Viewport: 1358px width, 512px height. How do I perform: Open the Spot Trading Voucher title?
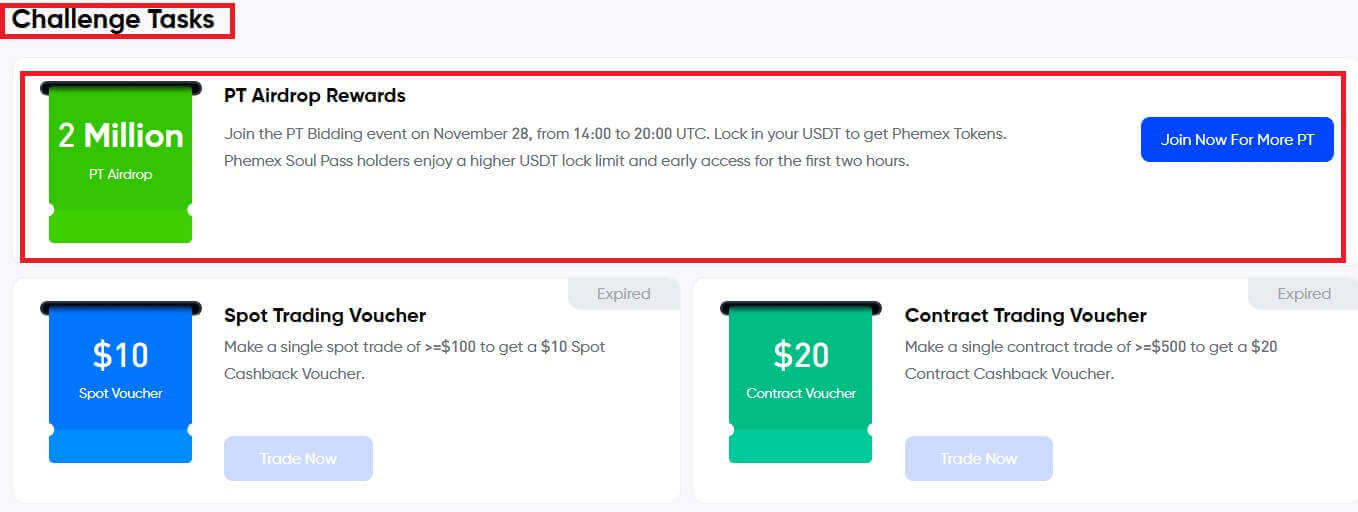(x=325, y=315)
